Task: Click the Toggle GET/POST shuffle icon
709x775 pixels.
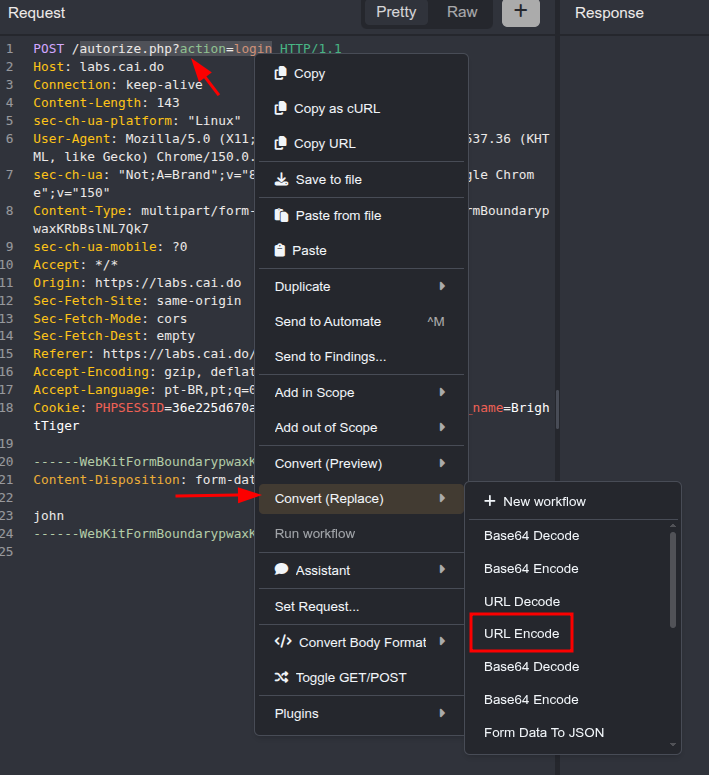Action: tap(281, 677)
